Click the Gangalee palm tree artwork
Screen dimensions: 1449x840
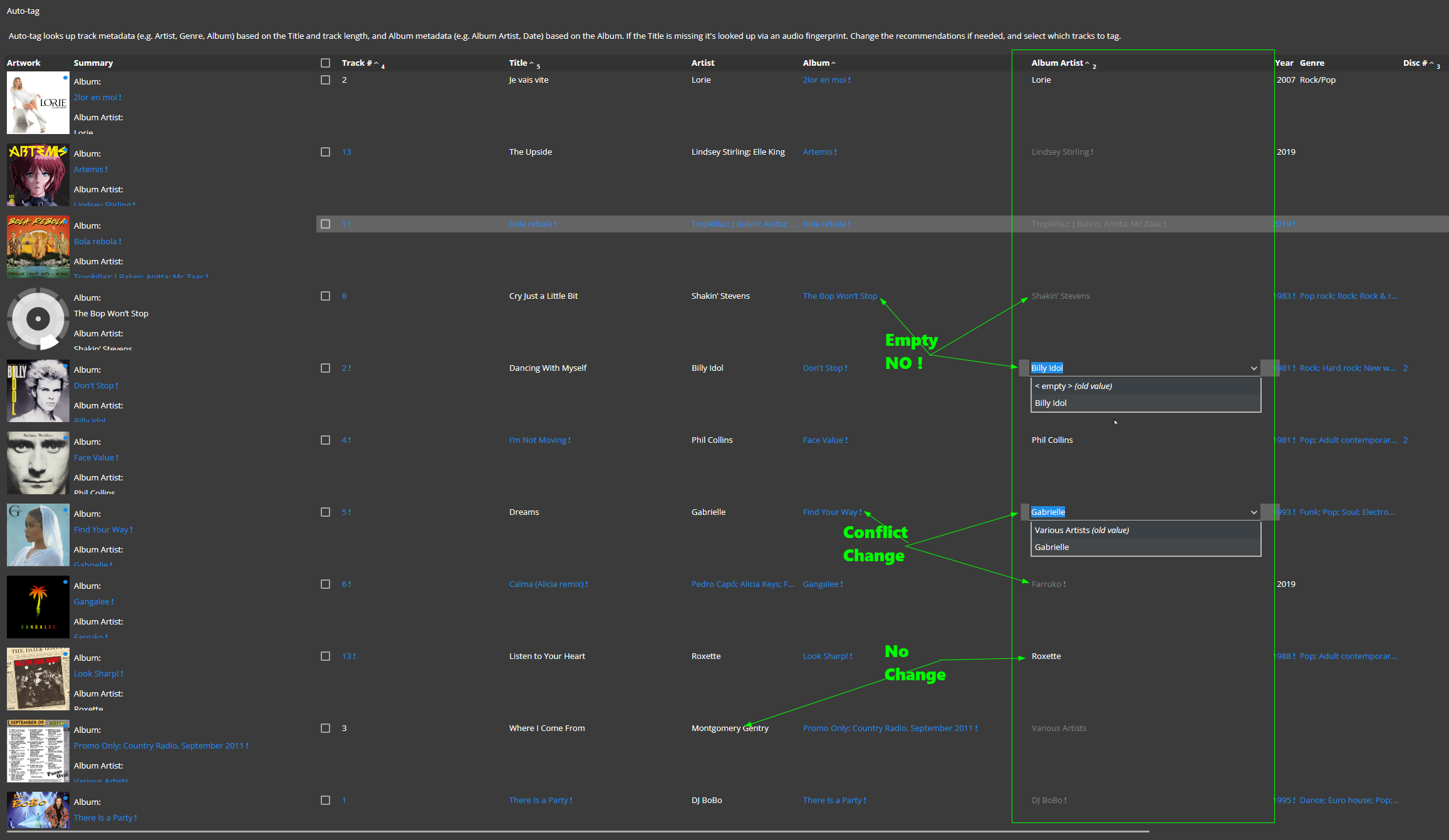click(x=38, y=607)
